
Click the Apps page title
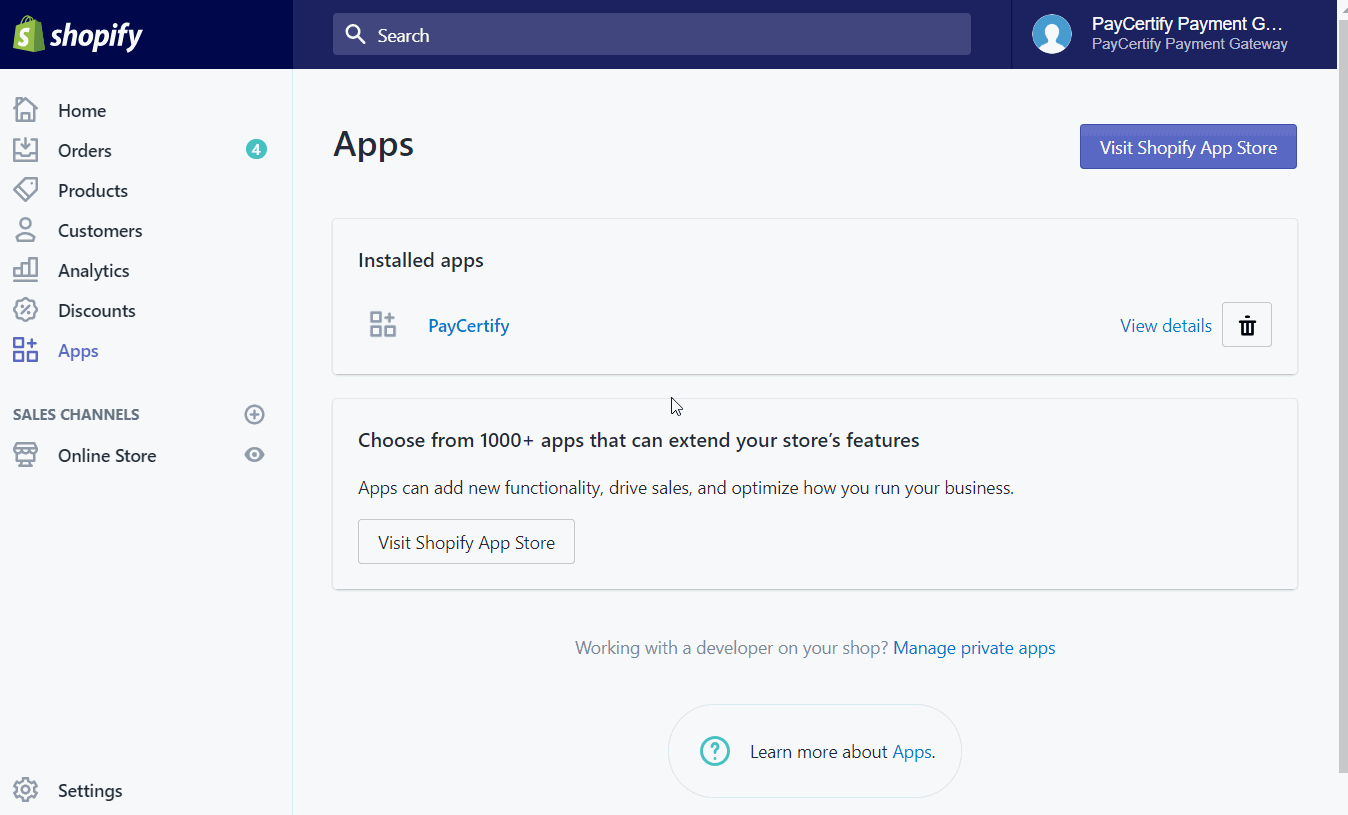point(374,145)
